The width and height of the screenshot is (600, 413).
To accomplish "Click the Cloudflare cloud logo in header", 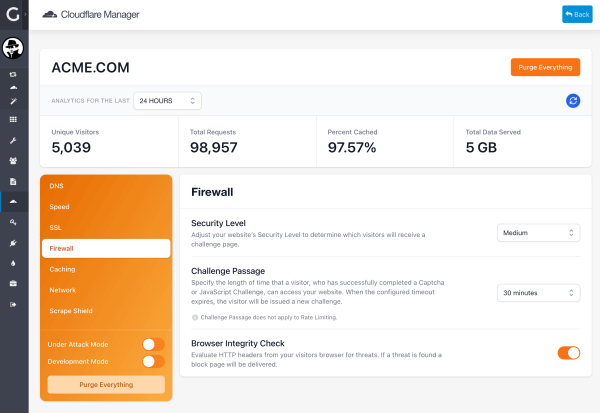I will [x=50, y=15].
